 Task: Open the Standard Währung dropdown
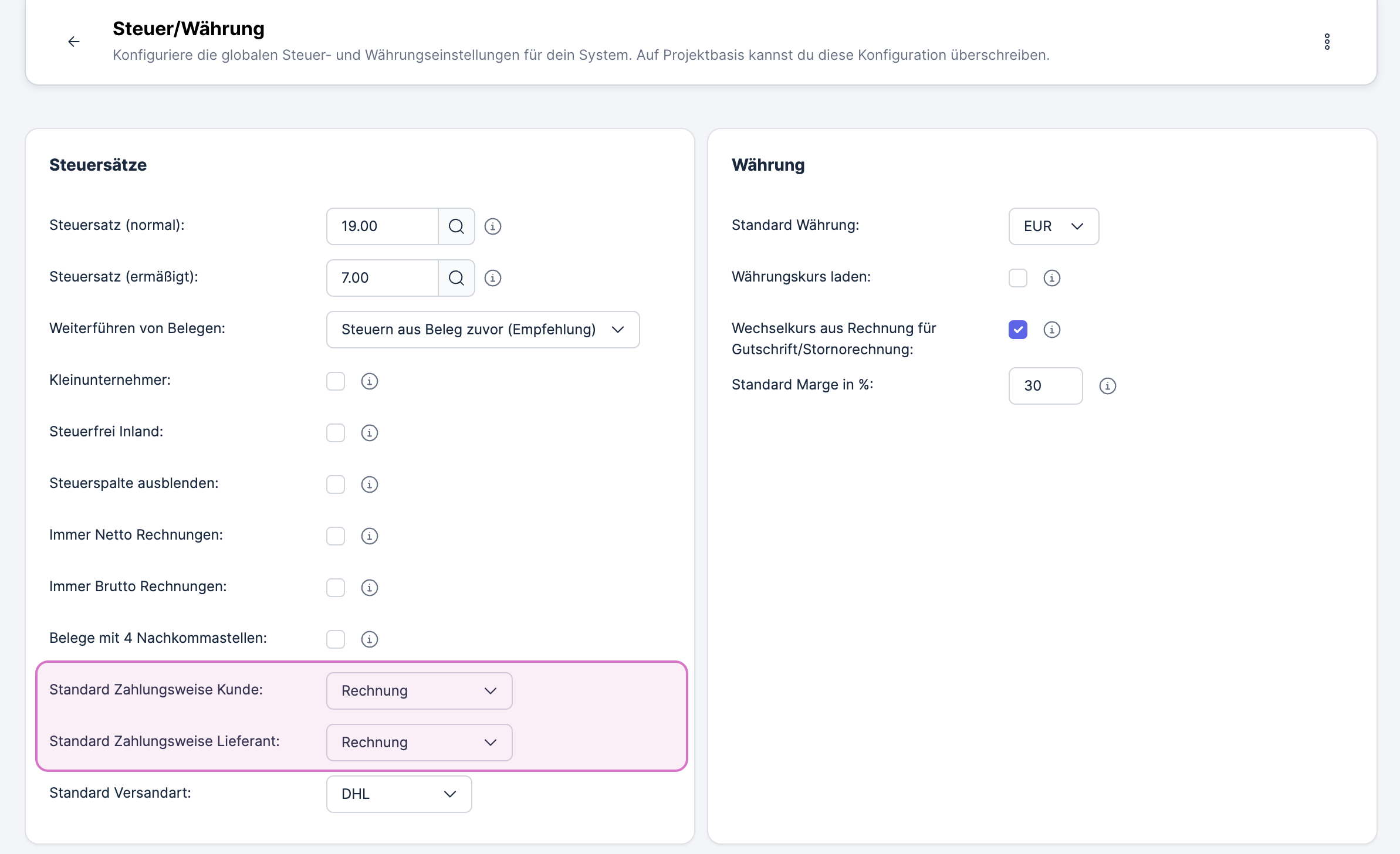tap(1053, 226)
